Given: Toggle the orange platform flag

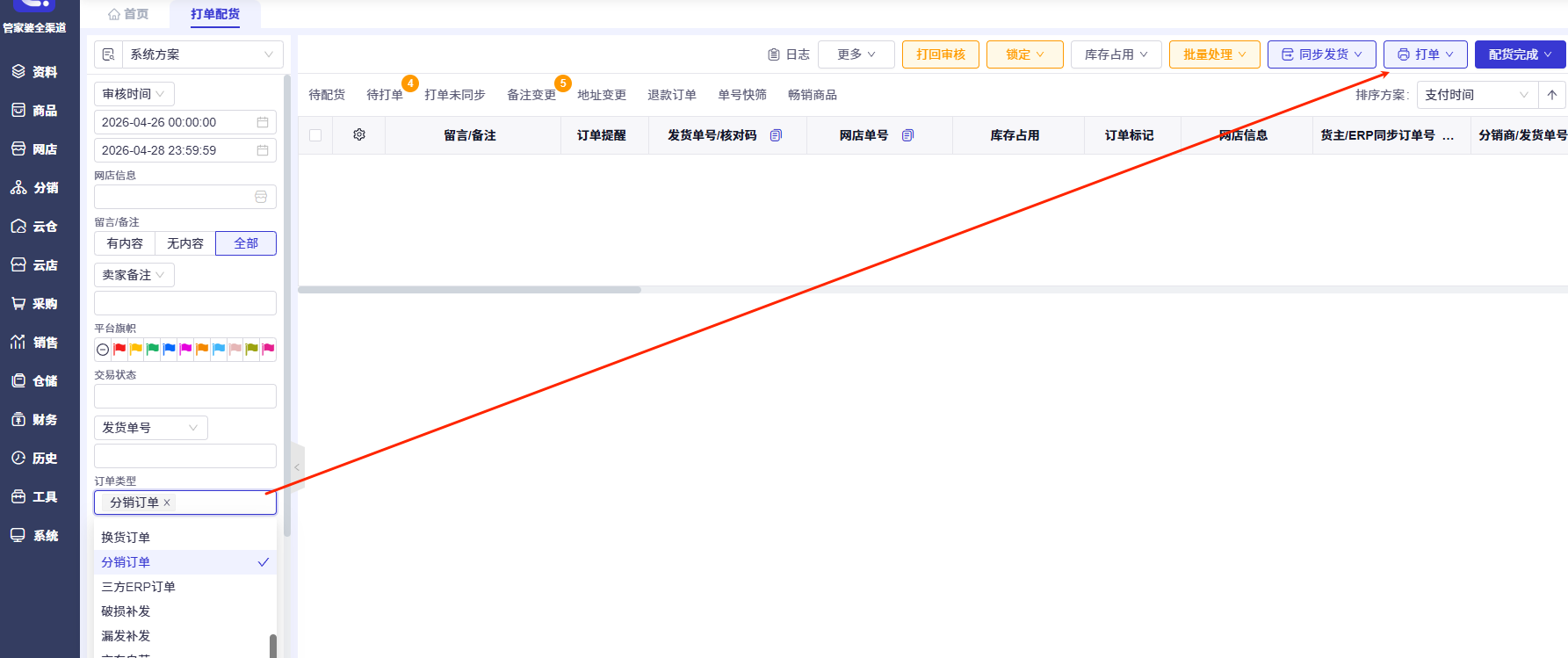Looking at the screenshot, I should pos(203,350).
